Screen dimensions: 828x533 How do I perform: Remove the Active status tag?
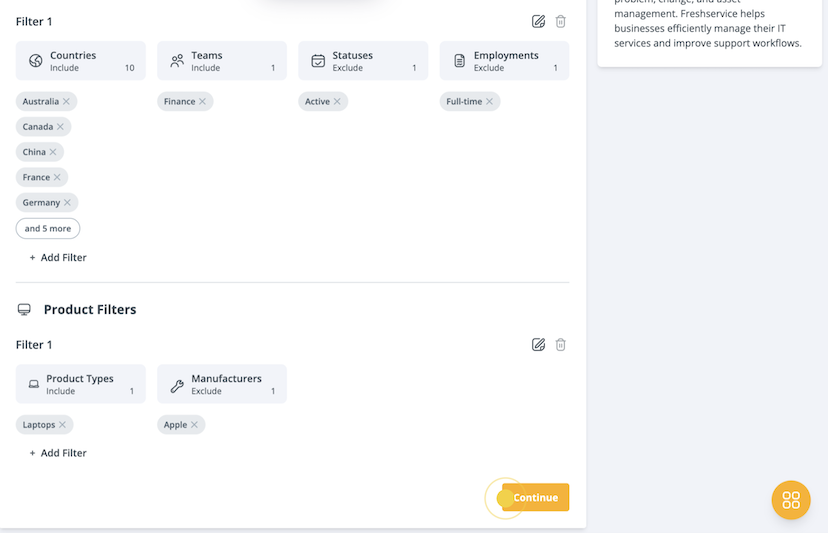(338, 102)
